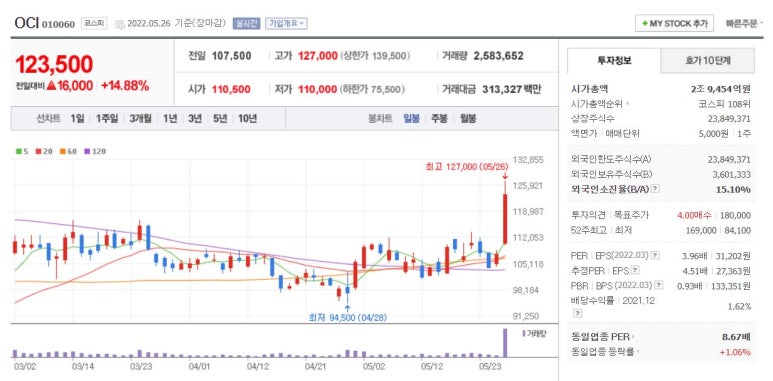Viewport: 773px width, 381px height.
Task: Click the 고가 value 127,000
Action: click(x=317, y=56)
